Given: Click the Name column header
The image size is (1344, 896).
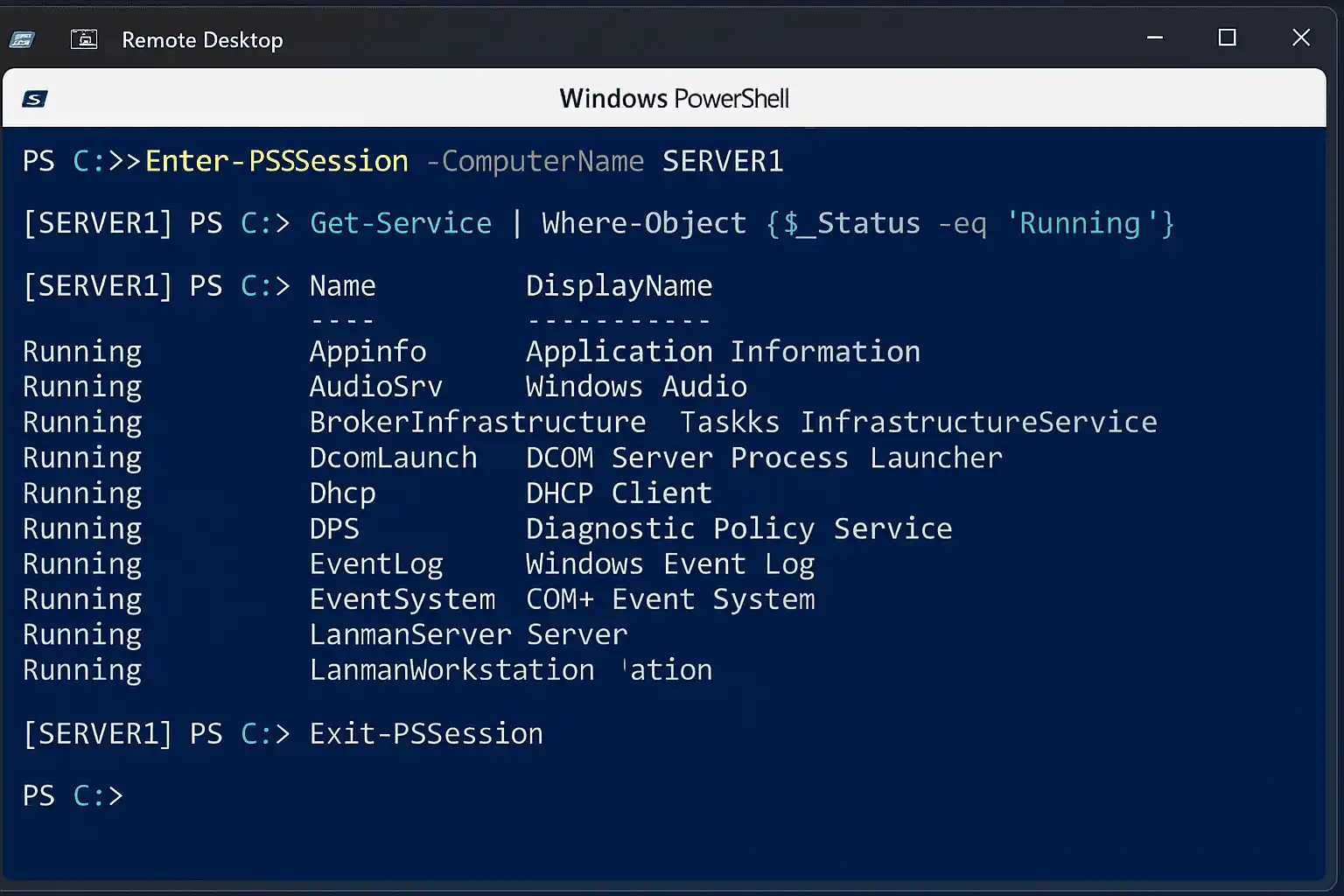Looking at the screenshot, I should coord(342,286).
